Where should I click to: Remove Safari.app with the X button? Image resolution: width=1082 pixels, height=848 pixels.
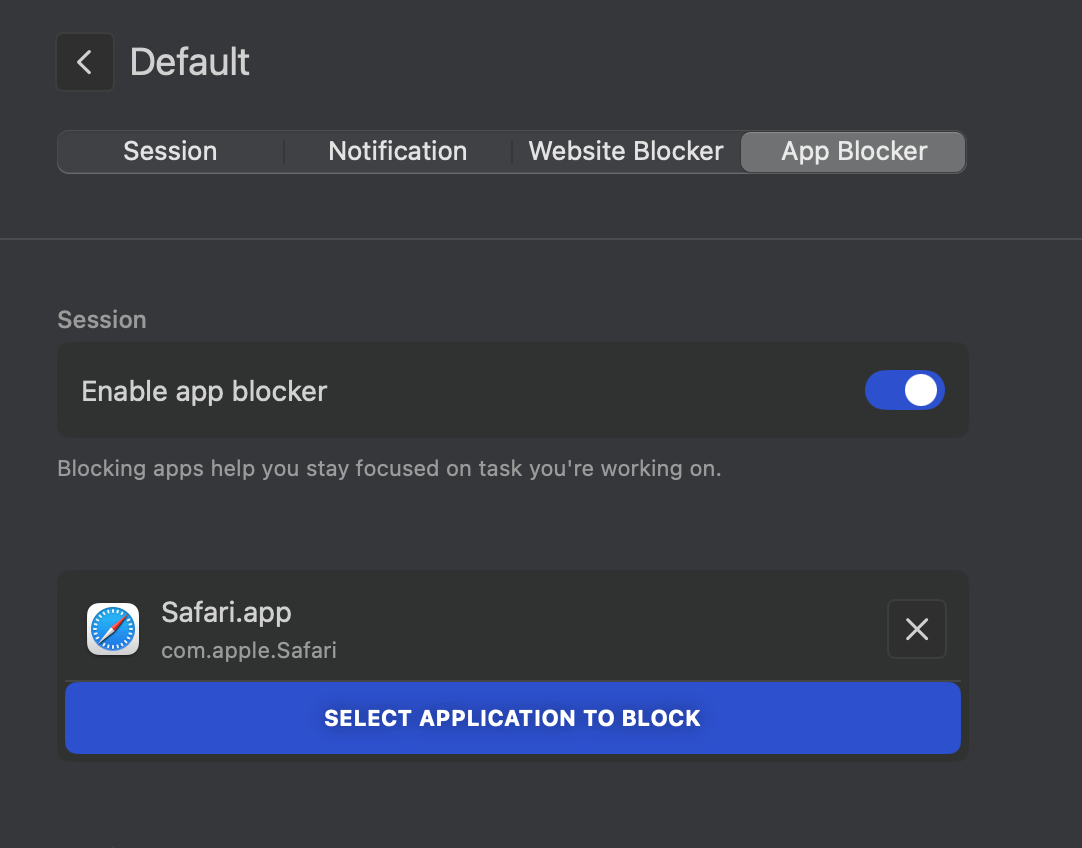pos(916,629)
